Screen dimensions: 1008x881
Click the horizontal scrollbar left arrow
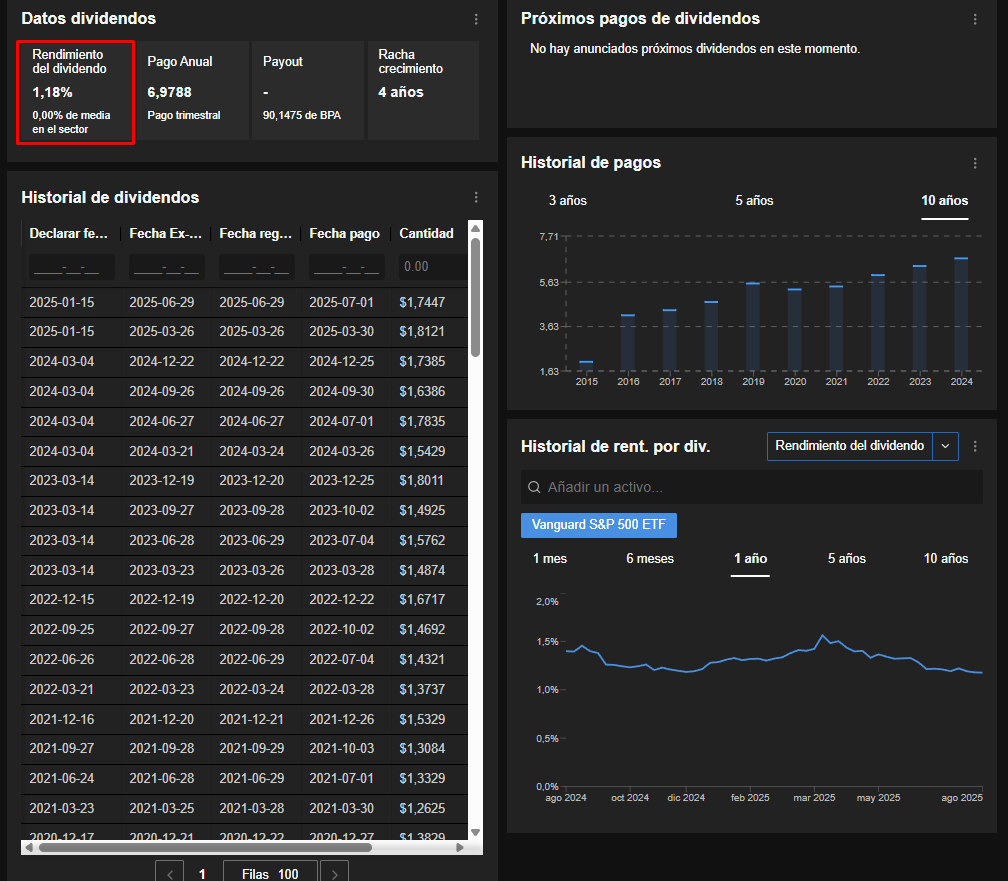point(29,848)
